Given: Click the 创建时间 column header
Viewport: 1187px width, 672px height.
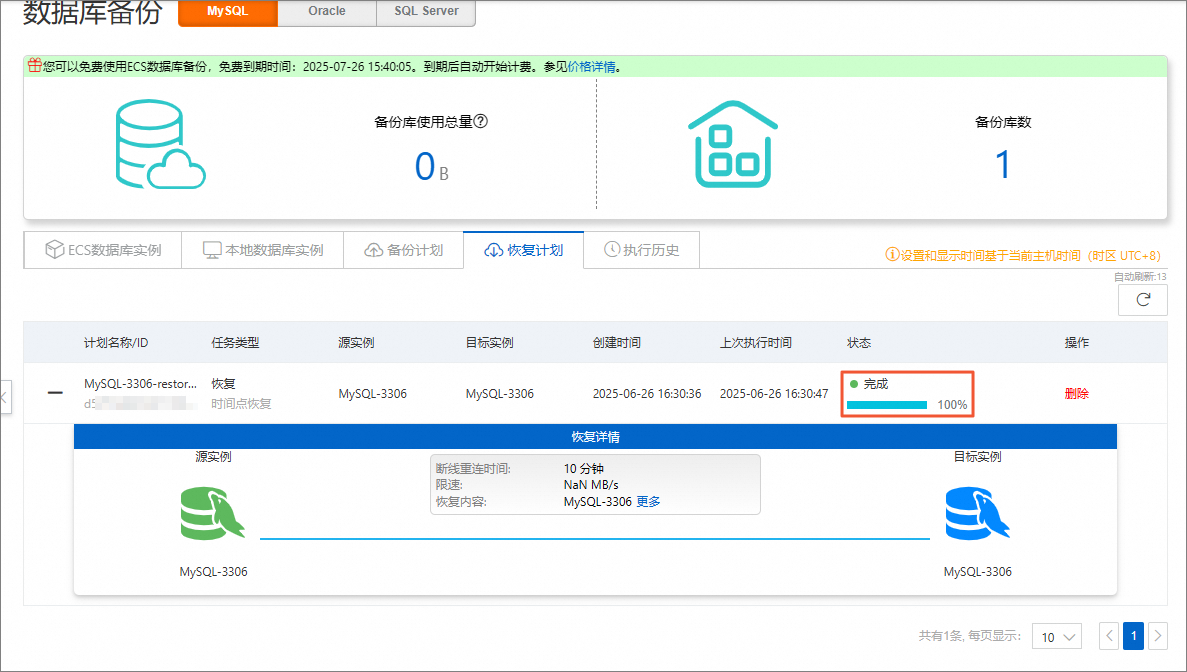Looking at the screenshot, I should pyautogui.click(x=617, y=343).
